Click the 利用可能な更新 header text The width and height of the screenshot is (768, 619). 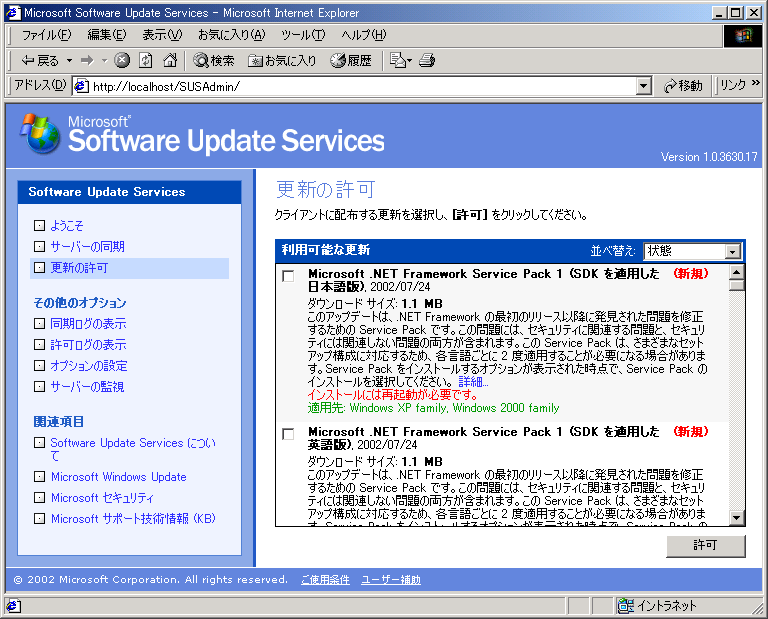pyautogui.click(x=326, y=250)
